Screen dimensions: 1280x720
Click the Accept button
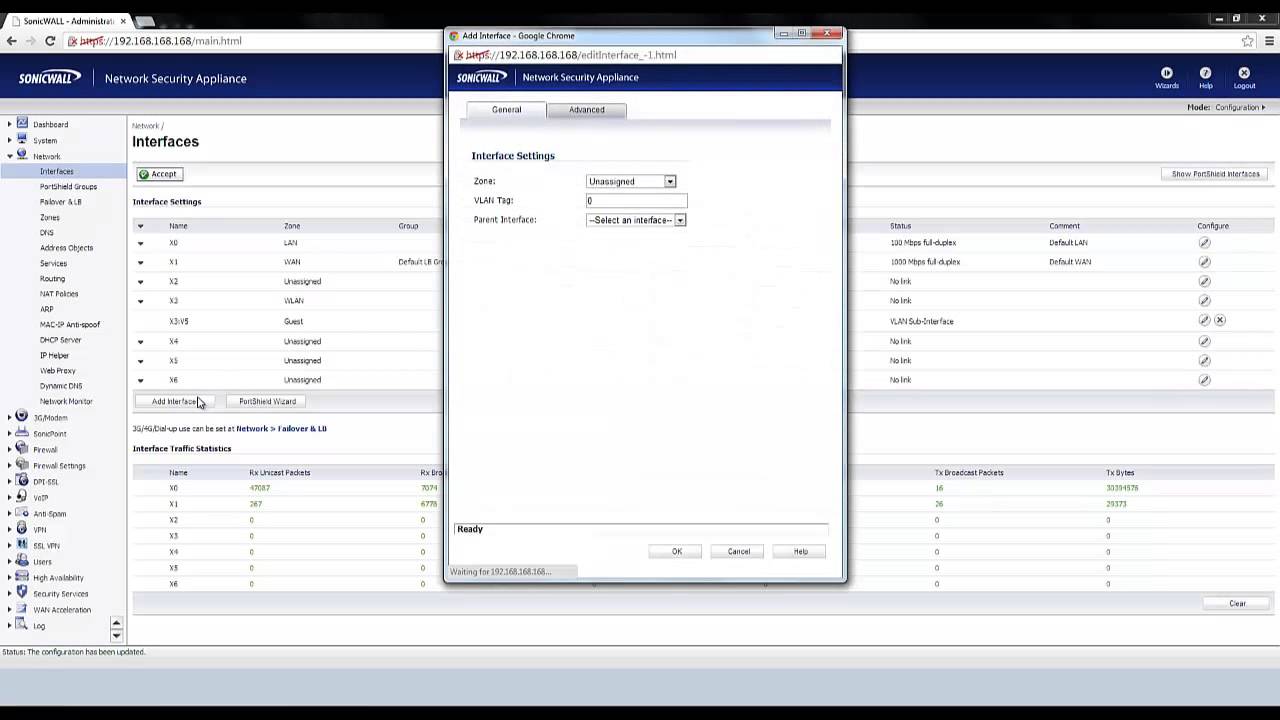[x=158, y=174]
